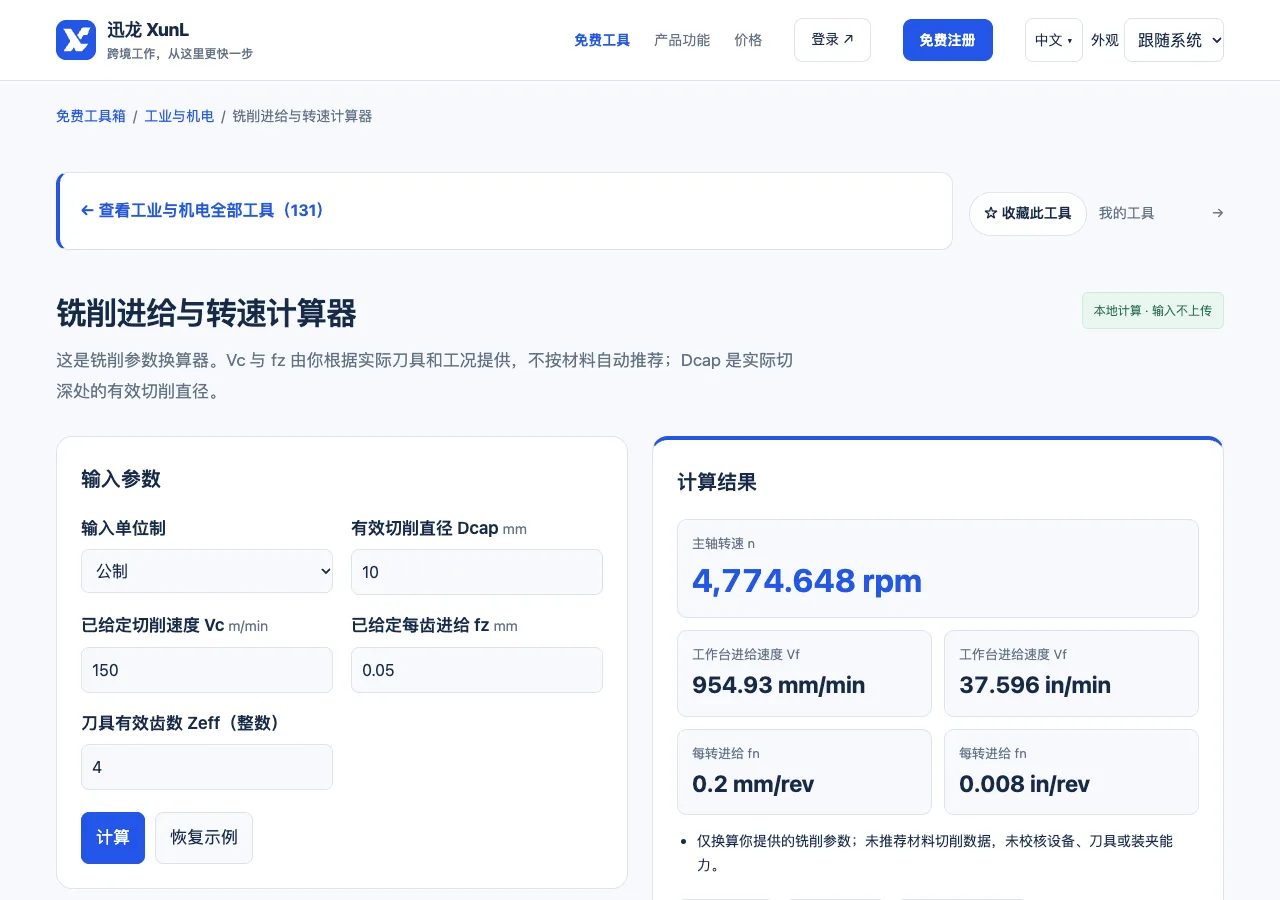Click the 计算 button

coord(113,838)
